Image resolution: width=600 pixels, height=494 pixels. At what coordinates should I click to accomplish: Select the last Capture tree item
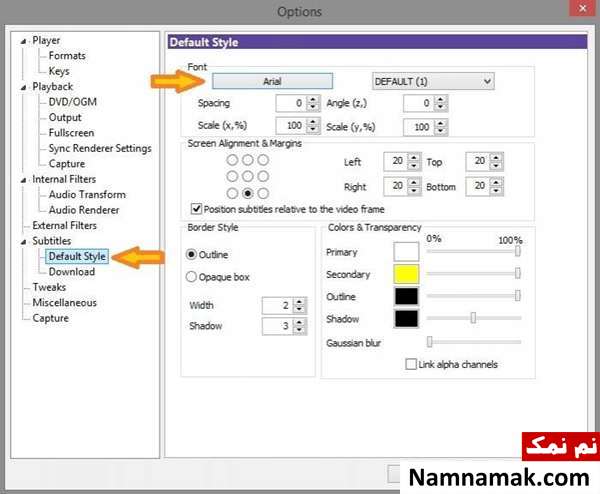pos(51,318)
